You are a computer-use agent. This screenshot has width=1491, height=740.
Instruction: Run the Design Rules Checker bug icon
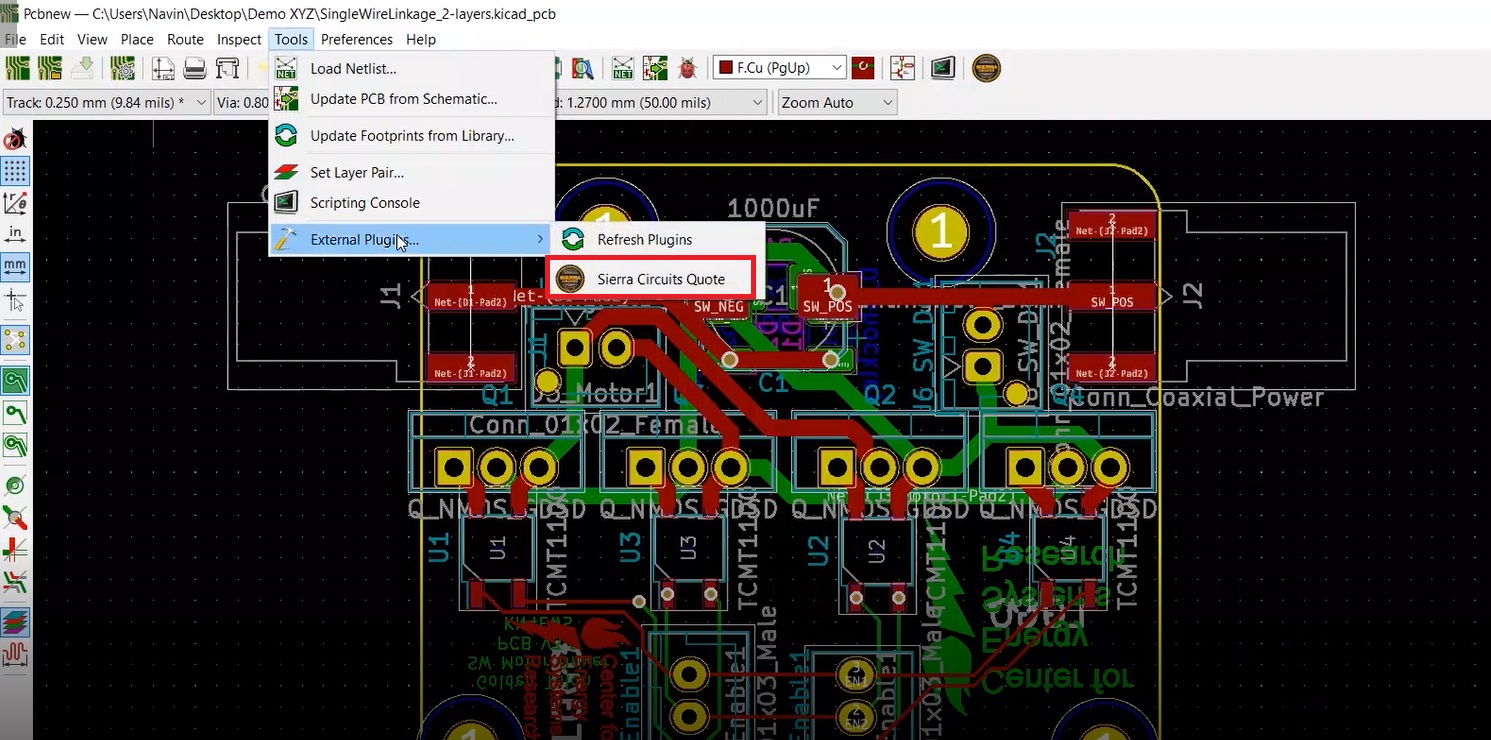[687, 68]
